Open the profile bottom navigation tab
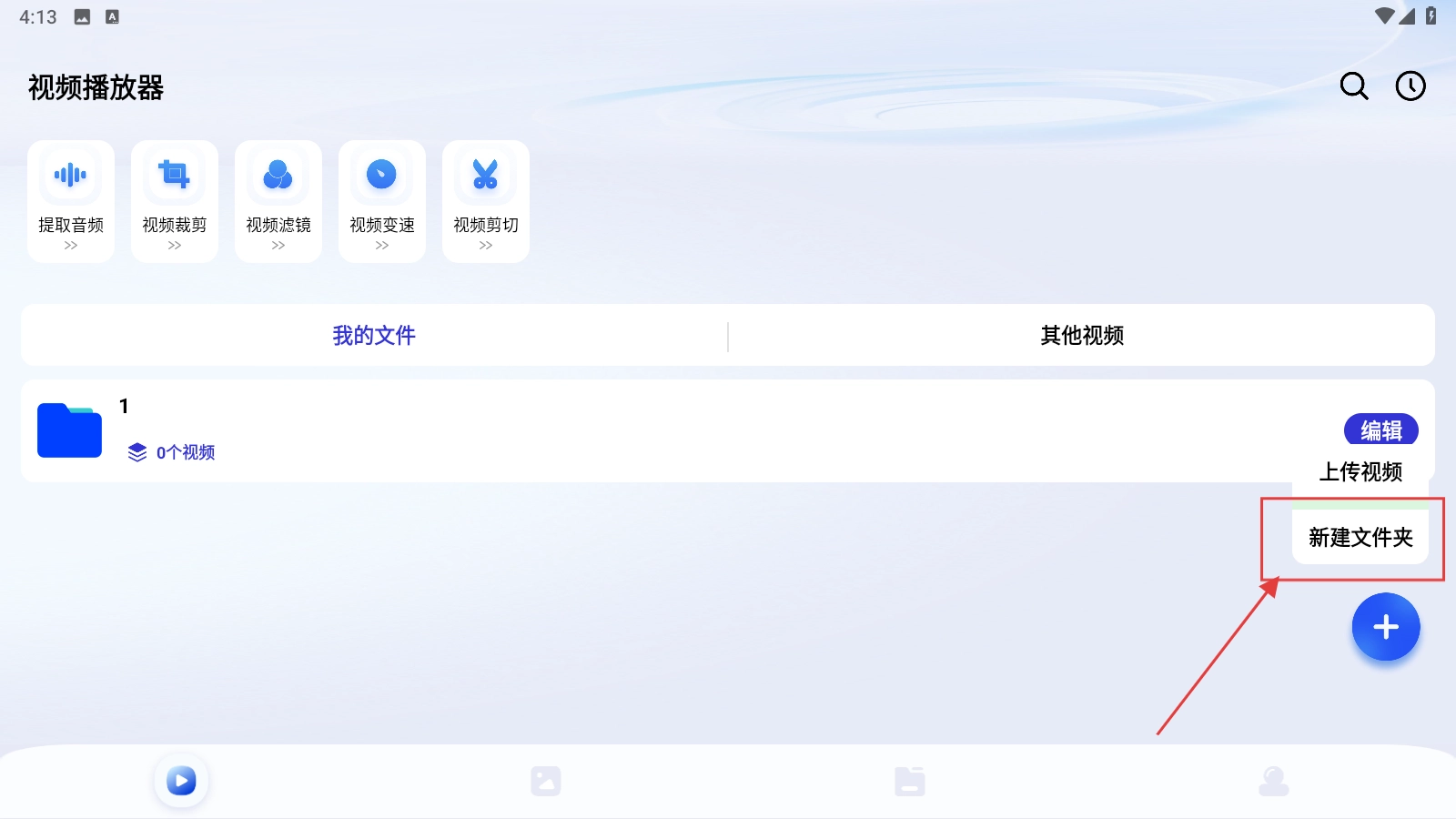The image size is (1456, 819). [1274, 781]
